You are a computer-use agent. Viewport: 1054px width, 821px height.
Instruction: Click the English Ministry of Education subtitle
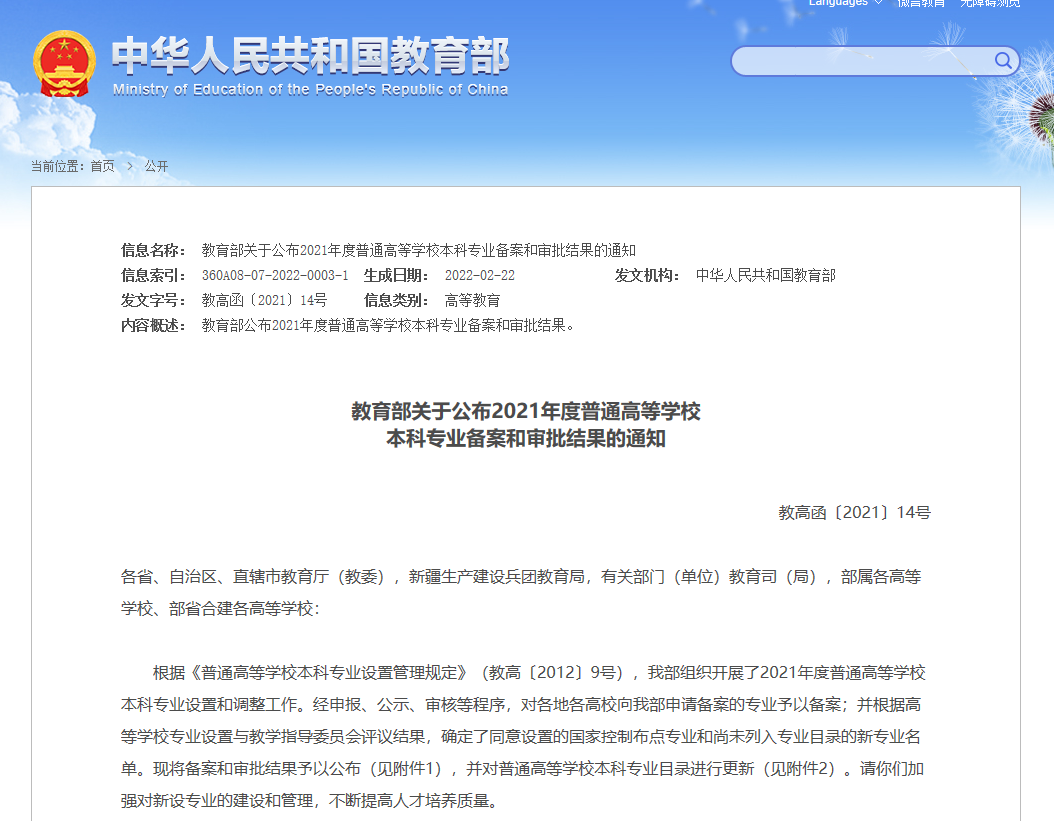point(310,89)
